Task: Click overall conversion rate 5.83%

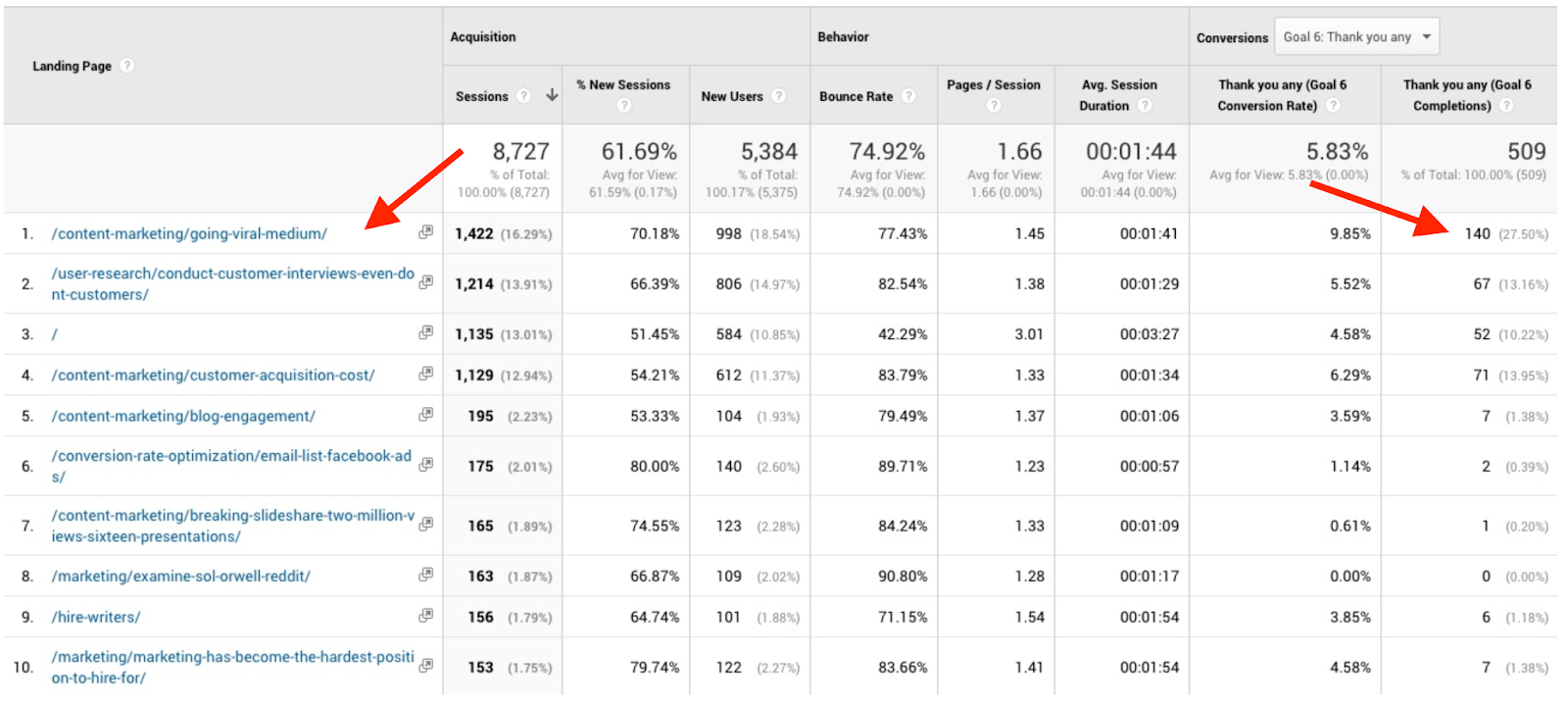Action: pos(1337,151)
